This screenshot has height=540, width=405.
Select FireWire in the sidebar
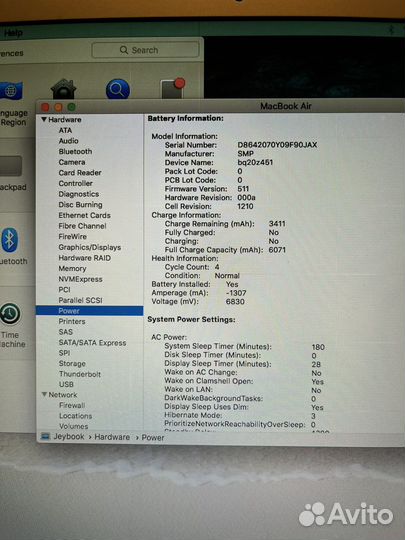tap(72, 237)
